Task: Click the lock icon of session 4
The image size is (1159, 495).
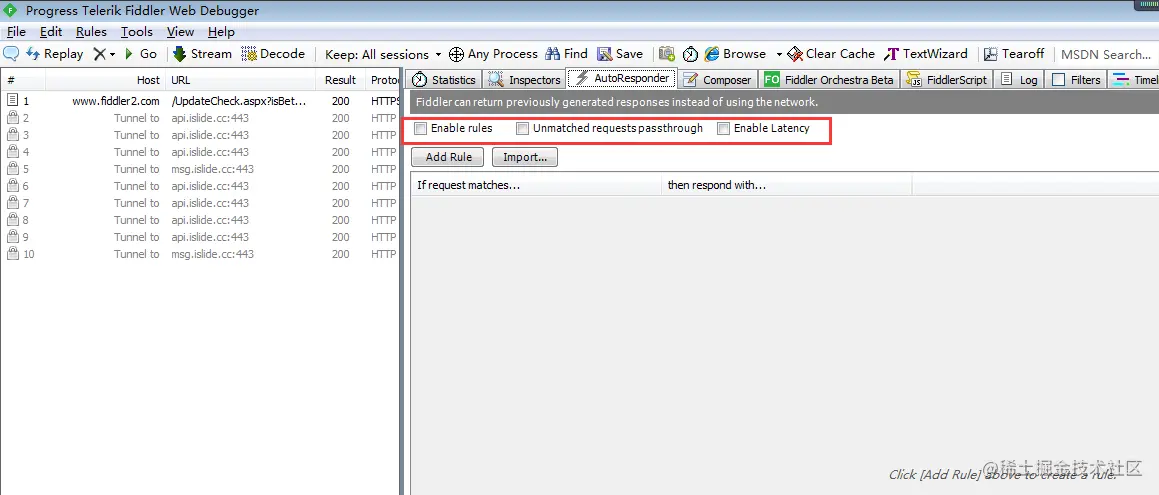Action: tap(12, 151)
